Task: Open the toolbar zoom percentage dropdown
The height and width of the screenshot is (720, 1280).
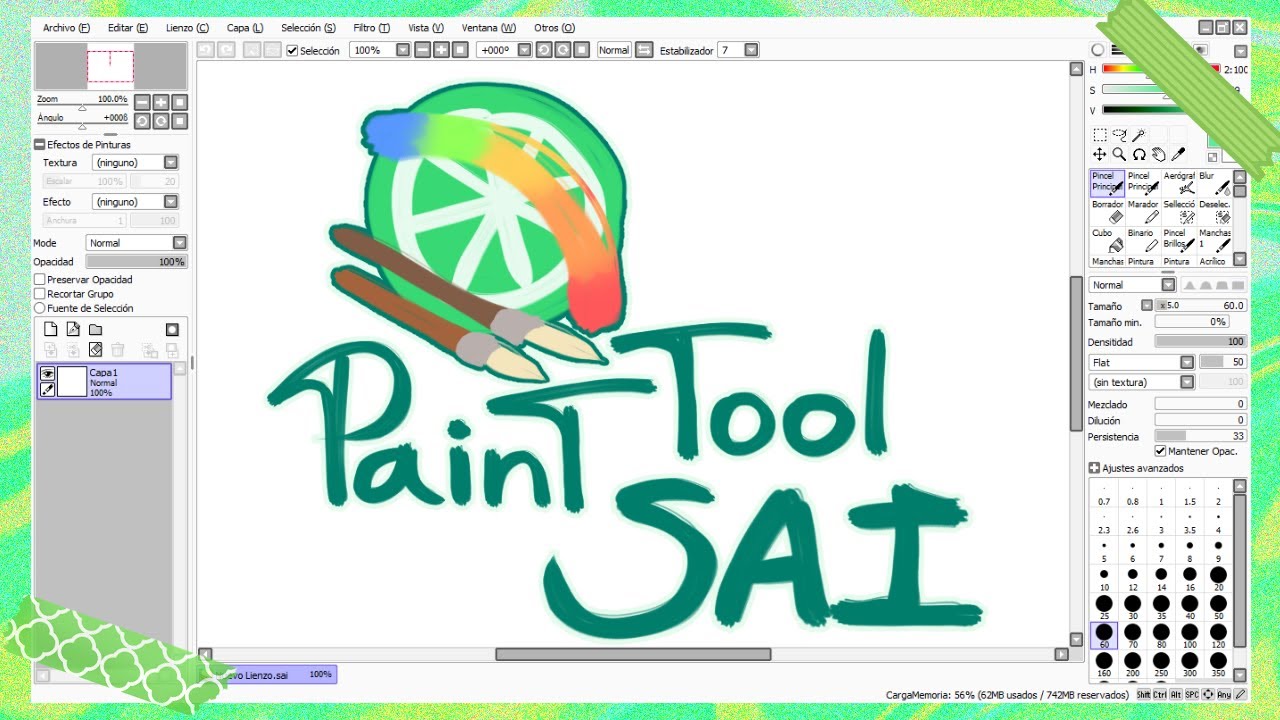Action: point(403,50)
